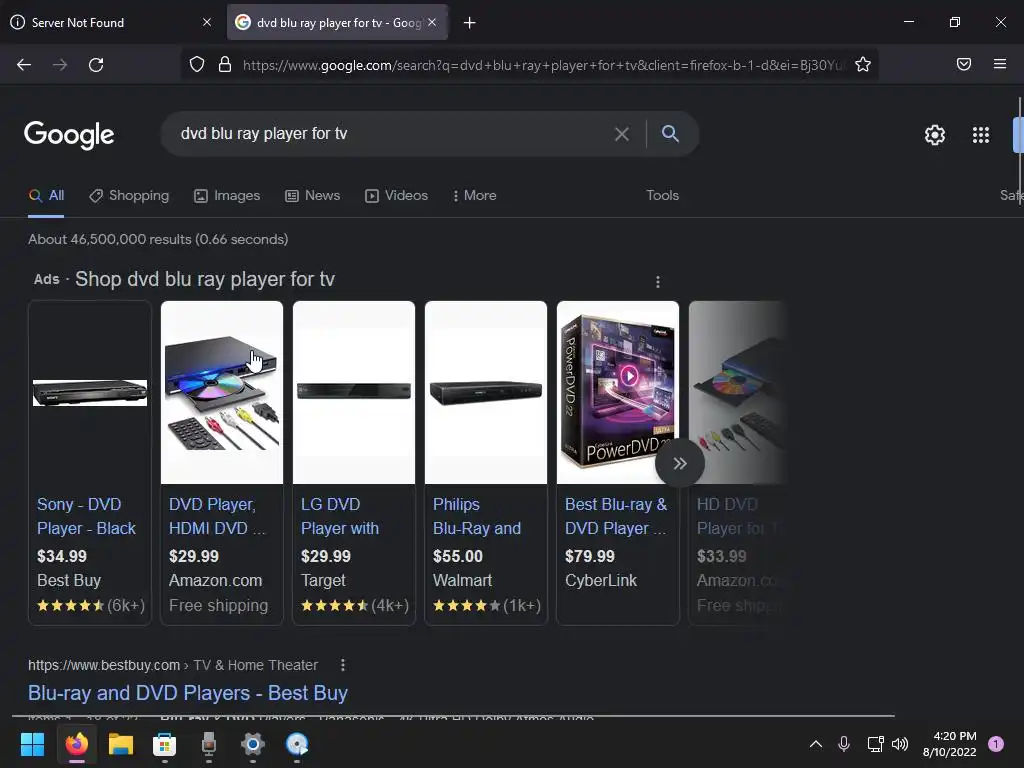Open the Google apps grid
The width and height of the screenshot is (1024, 768).
[980, 135]
